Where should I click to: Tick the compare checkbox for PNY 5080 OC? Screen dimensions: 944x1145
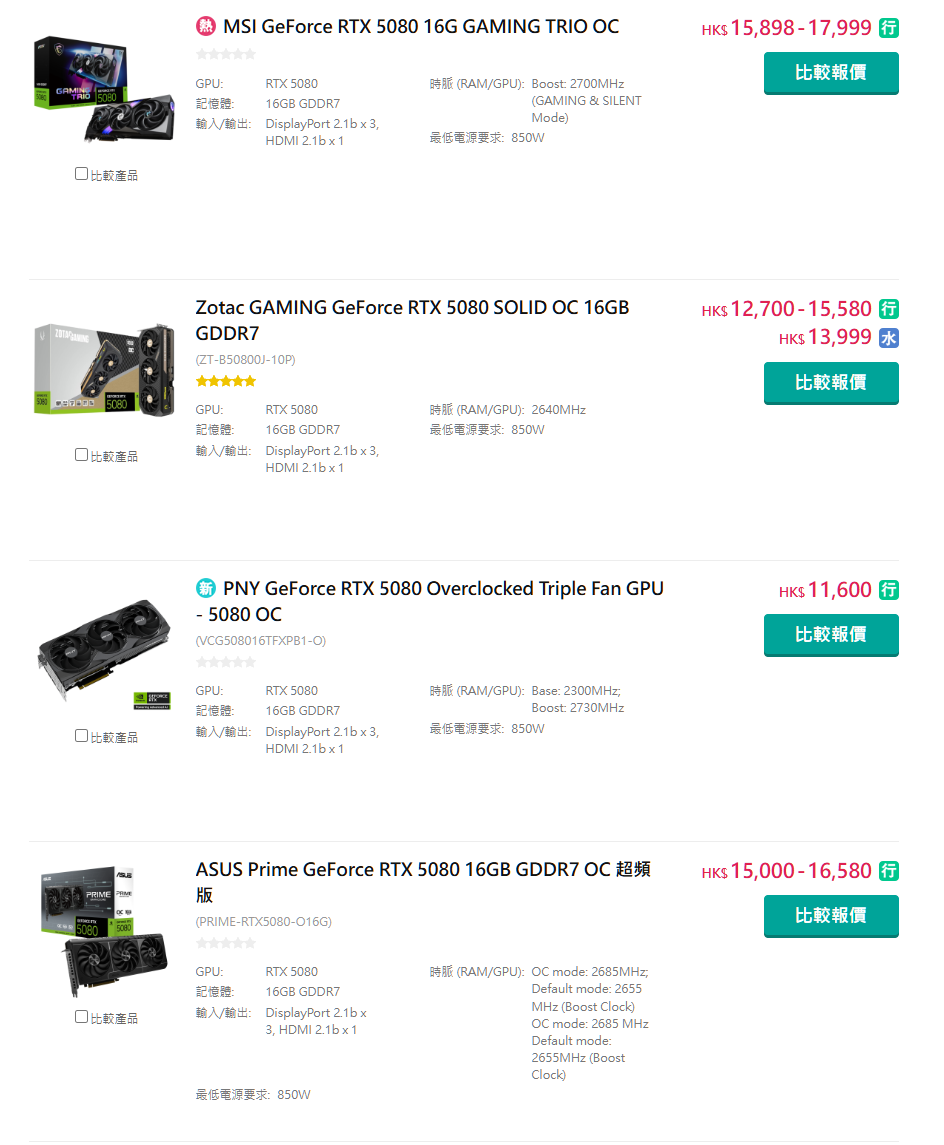[81, 735]
